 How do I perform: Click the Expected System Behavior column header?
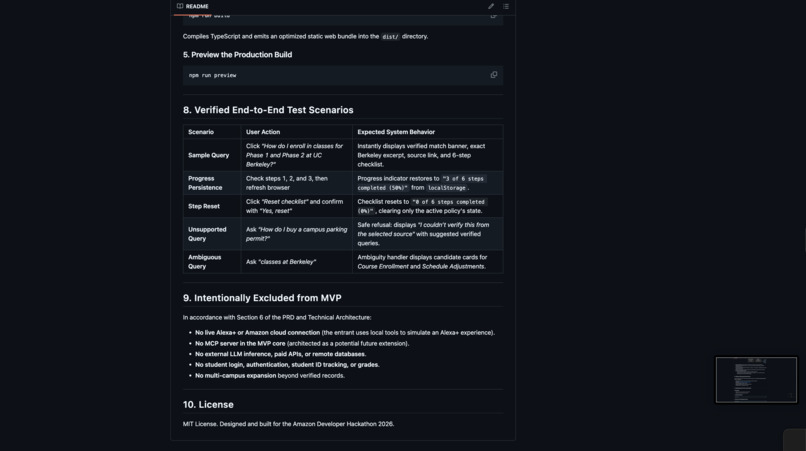point(396,132)
